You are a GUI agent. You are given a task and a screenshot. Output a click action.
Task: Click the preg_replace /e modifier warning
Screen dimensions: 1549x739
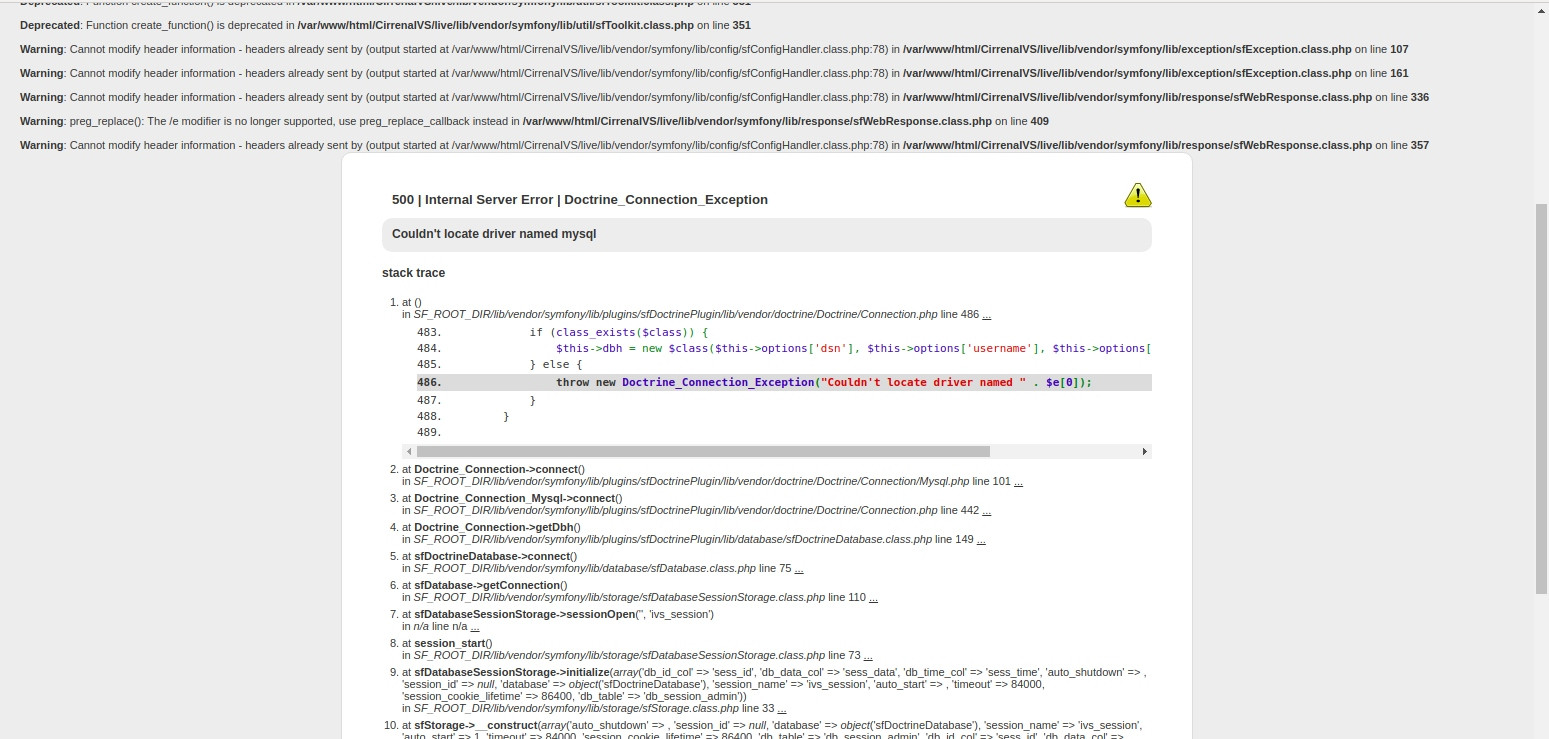coord(534,121)
